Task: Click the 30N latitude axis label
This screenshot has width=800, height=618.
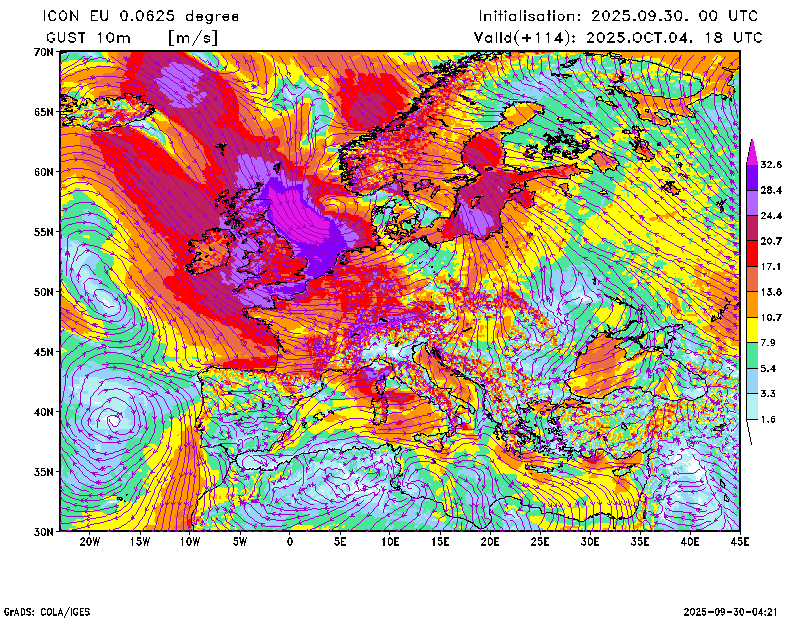Action: (x=42, y=531)
